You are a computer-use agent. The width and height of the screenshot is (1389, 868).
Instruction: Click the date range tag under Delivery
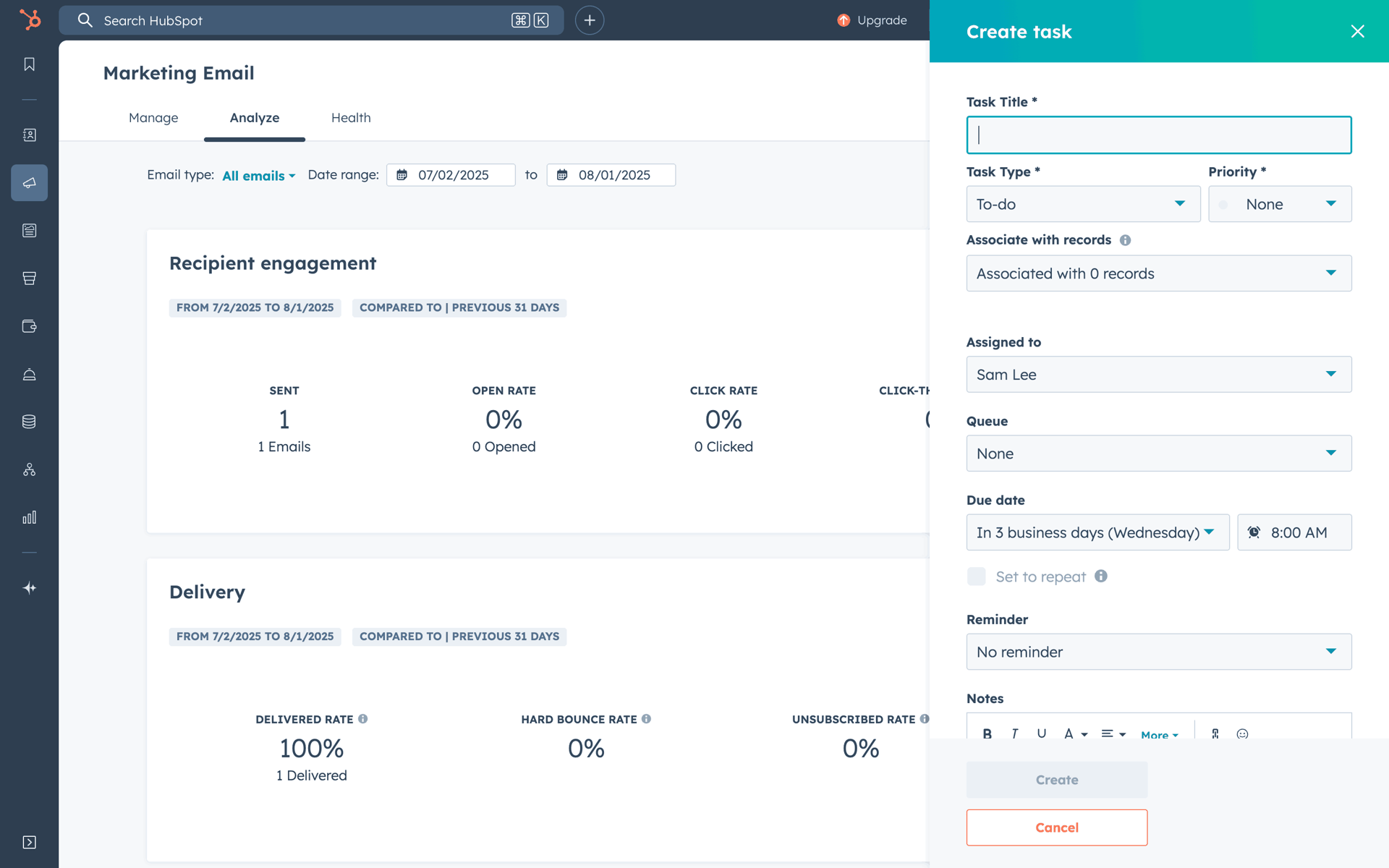tap(255, 637)
